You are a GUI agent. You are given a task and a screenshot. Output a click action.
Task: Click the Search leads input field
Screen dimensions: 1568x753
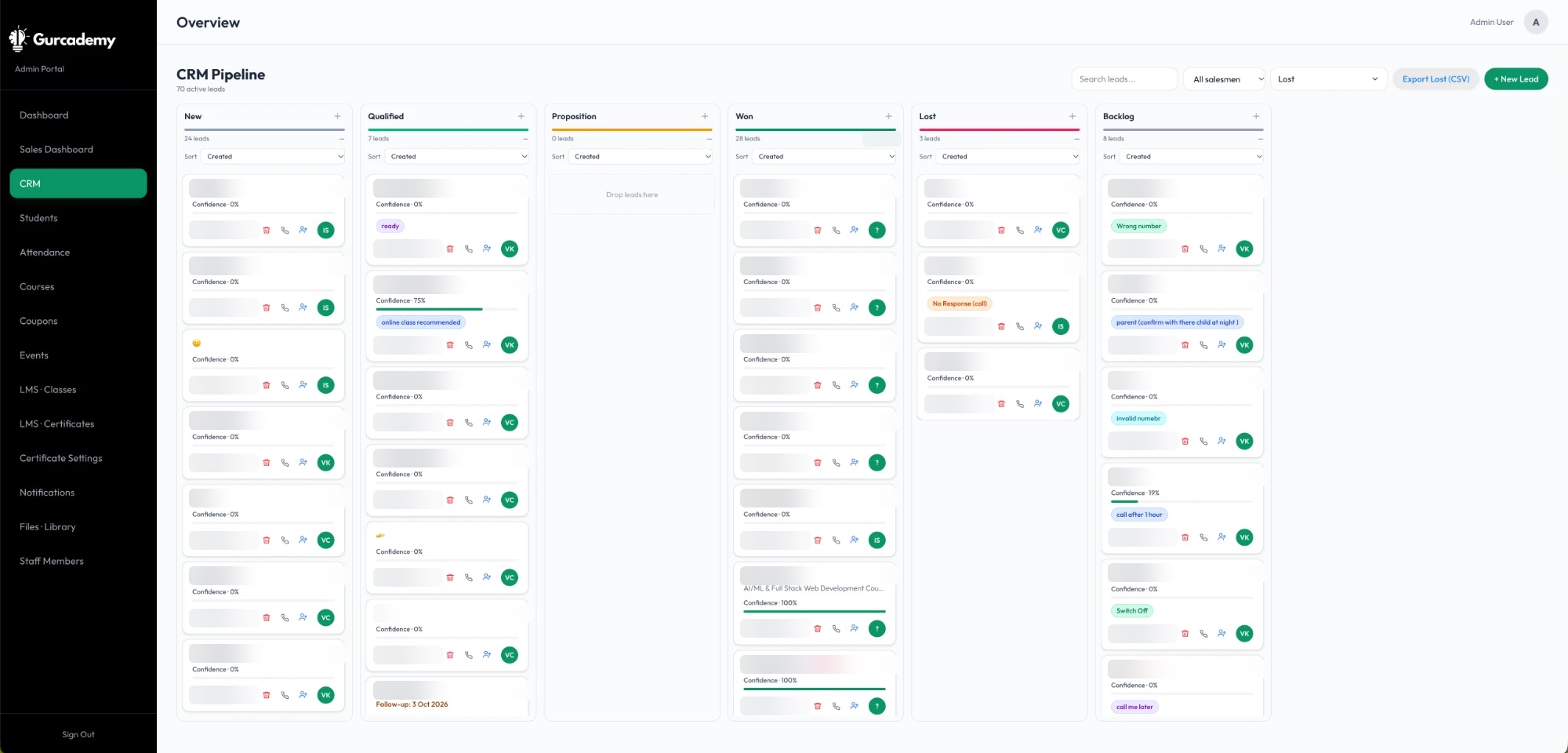[1124, 79]
